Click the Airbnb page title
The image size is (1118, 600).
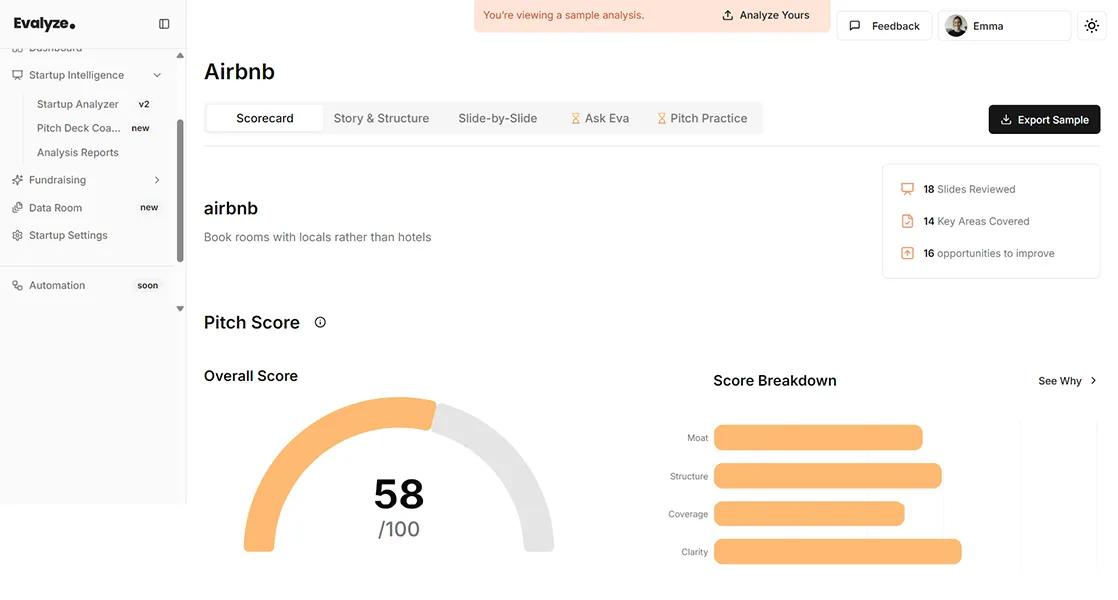coord(239,72)
